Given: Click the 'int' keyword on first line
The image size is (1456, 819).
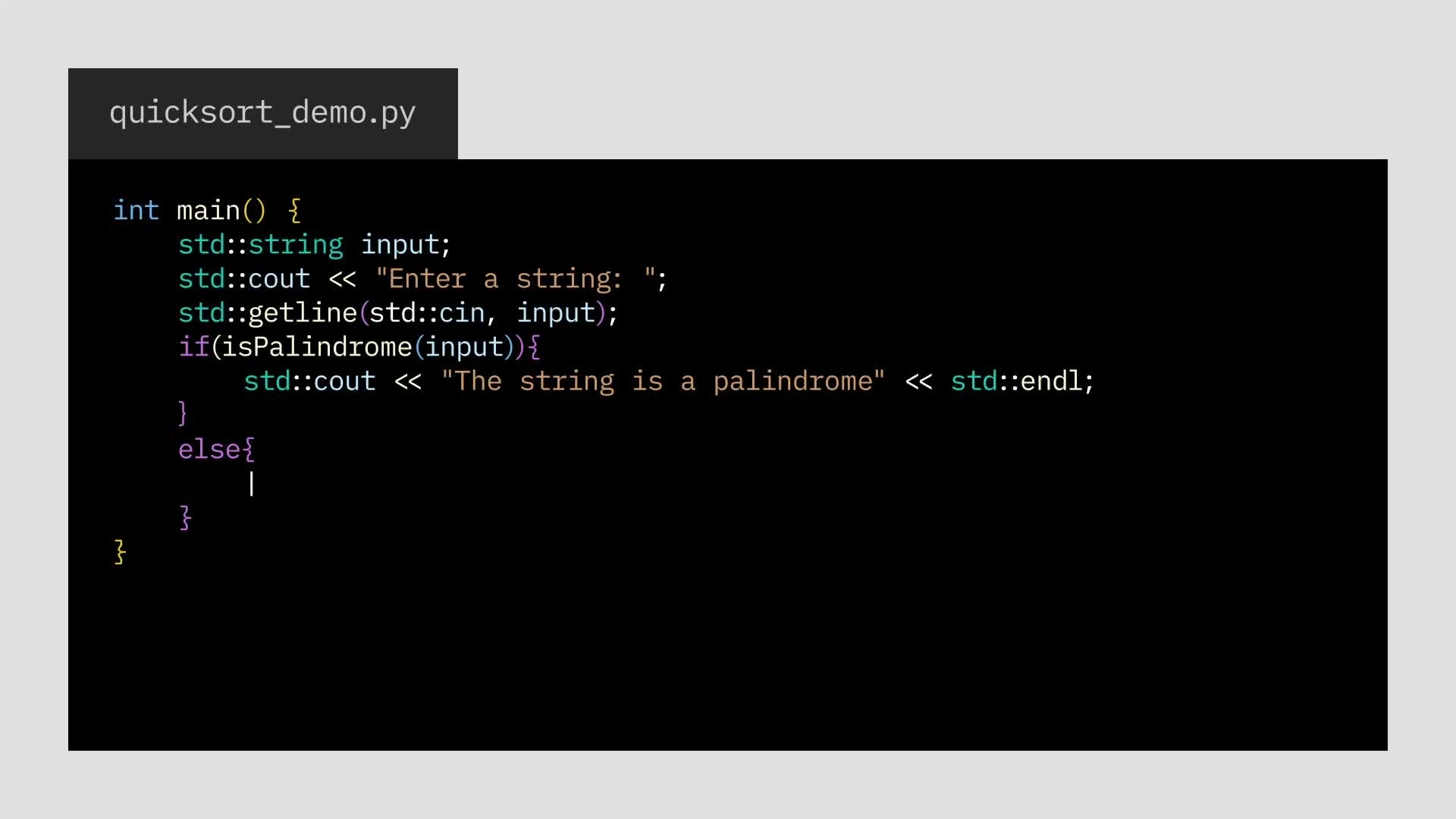Looking at the screenshot, I should (x=136, y=210).
